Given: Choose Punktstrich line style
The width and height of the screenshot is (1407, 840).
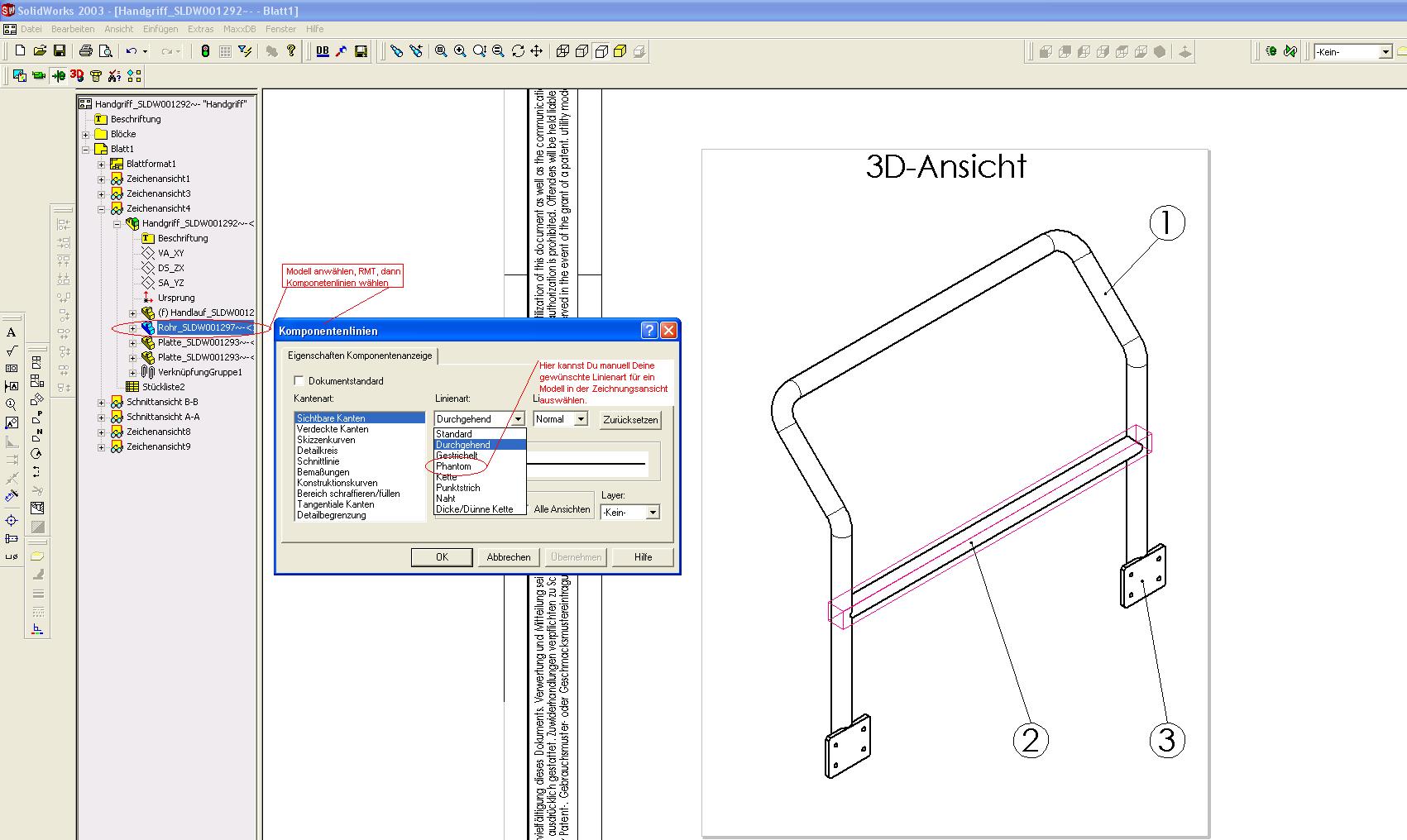Looking at the screenshot, I should pyautogui.click(x=481, y=488).
